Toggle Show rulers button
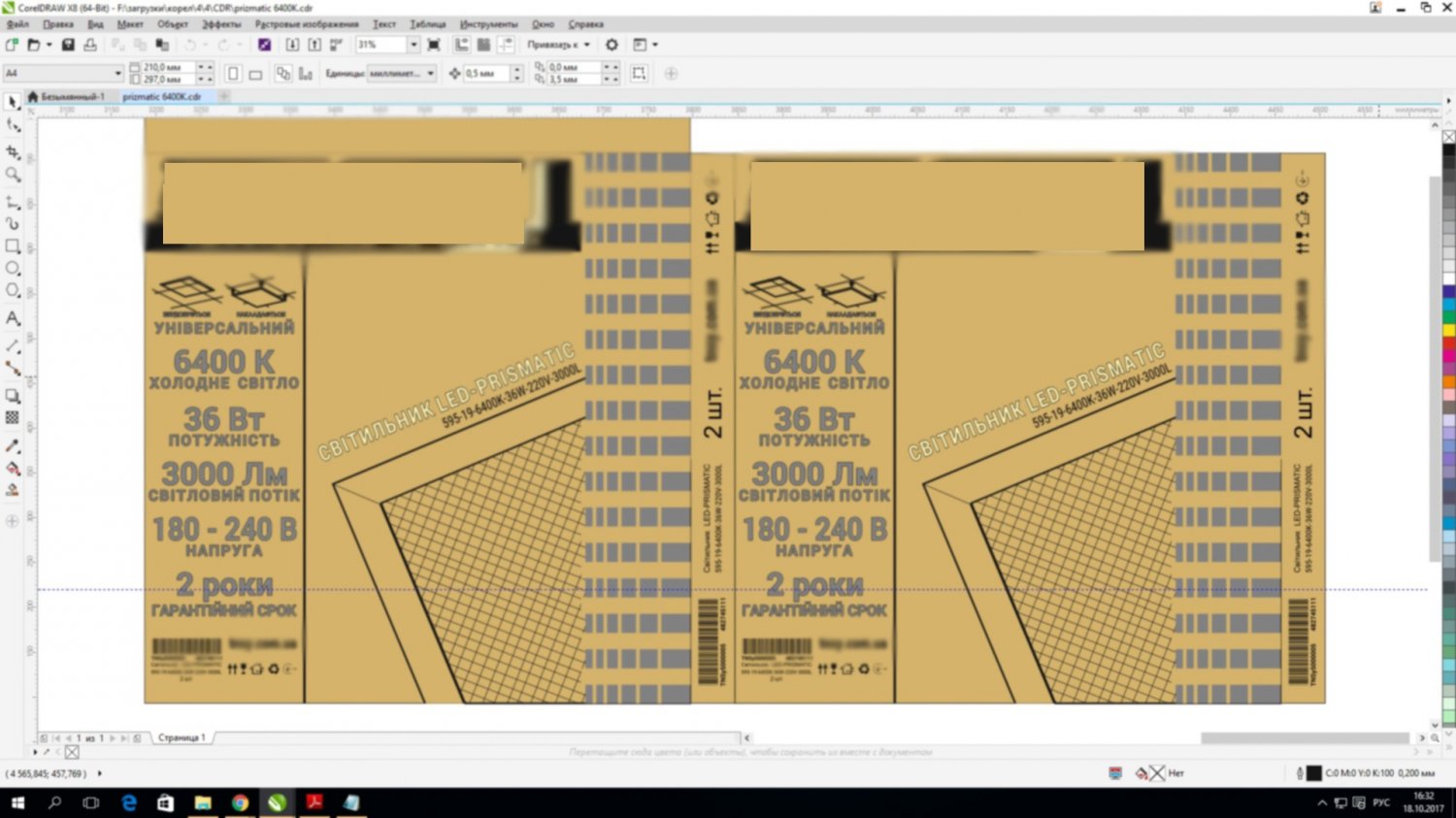1456x818 pixels. 462,45
